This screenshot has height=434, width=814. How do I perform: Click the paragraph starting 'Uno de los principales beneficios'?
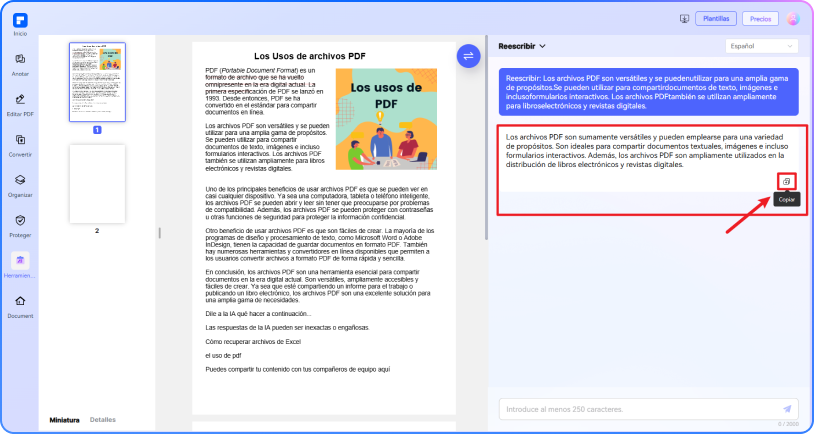[x=319, y=203]
